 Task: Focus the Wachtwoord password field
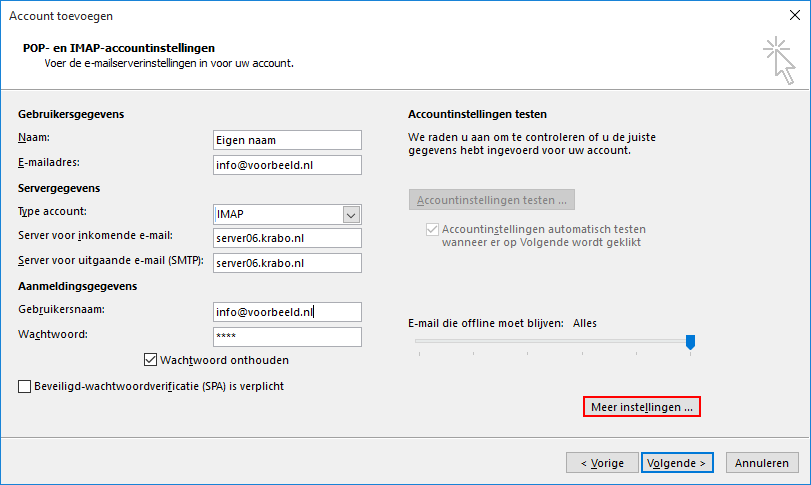286,337
